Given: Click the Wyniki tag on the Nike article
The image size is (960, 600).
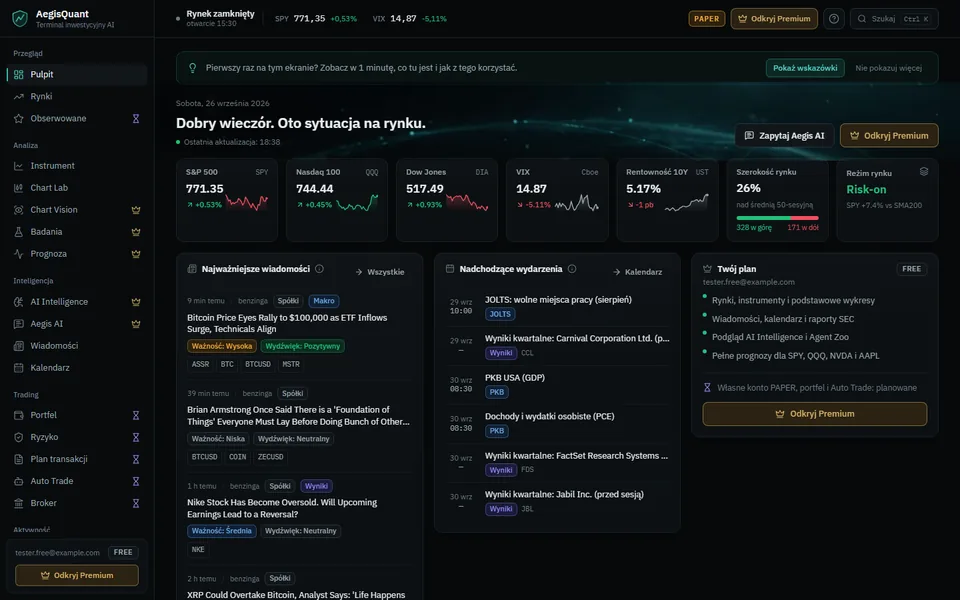Looking at the screenshot, I should (x=317, y=486).
